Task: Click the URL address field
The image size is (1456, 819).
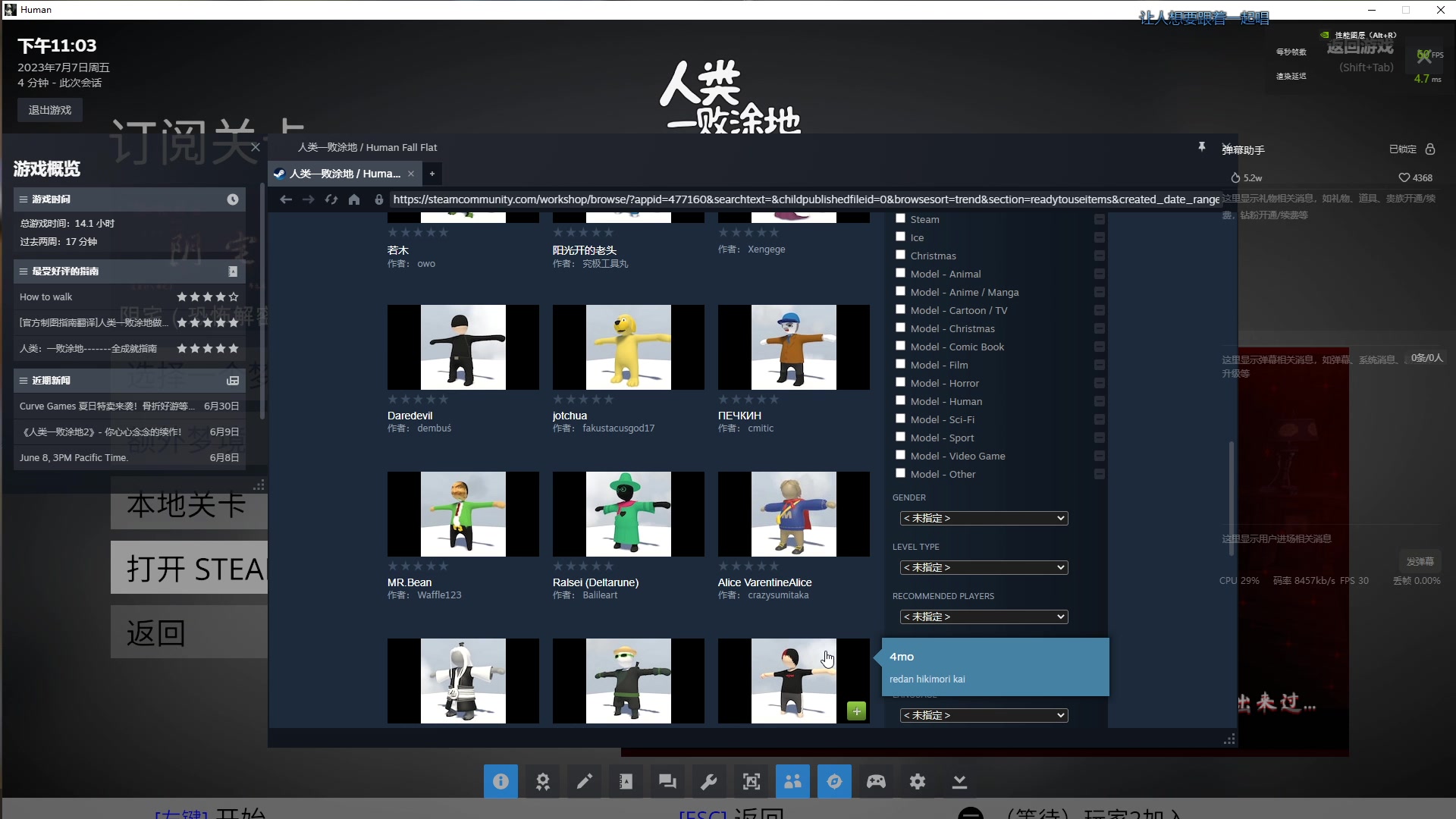Action: click(x=805, y=199)
